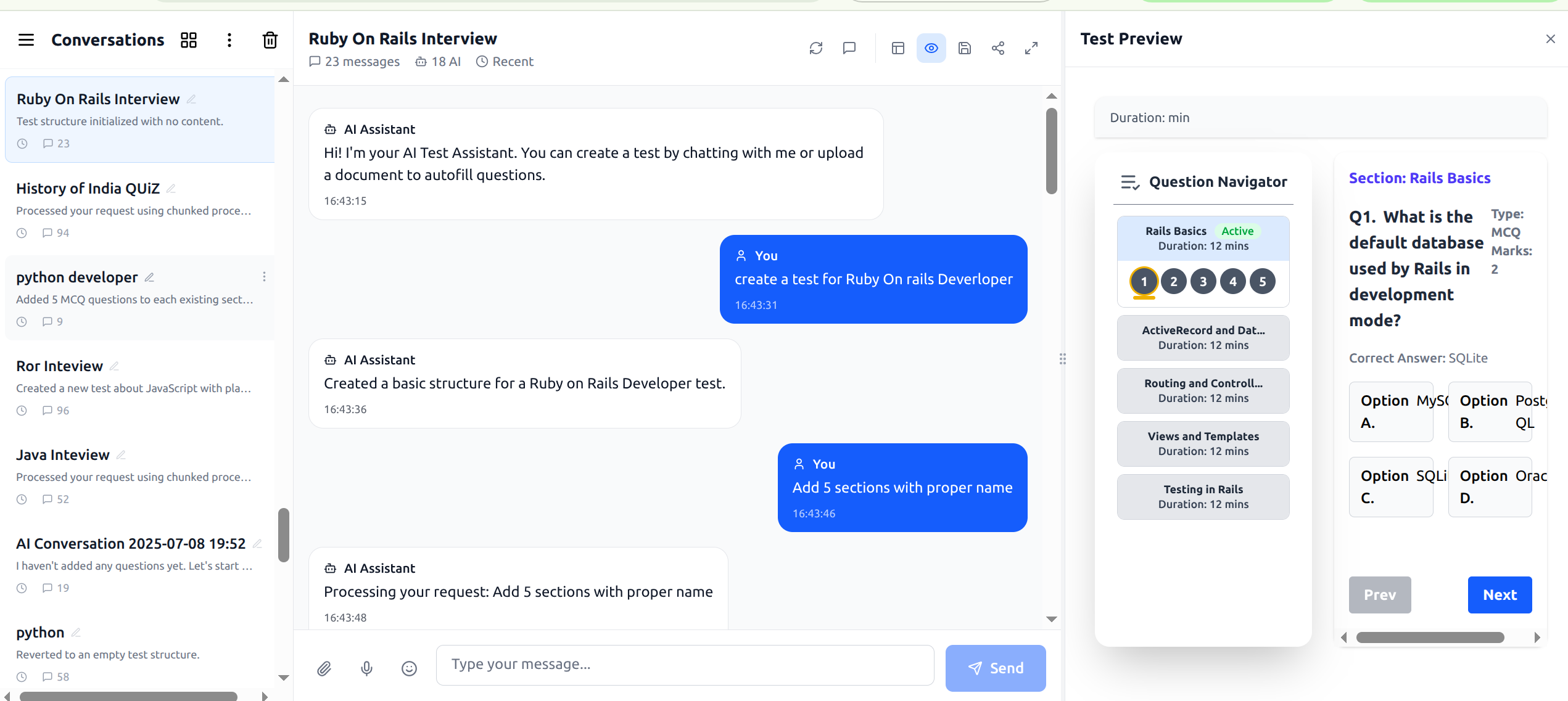Click the Next question button

point(1500,594)
